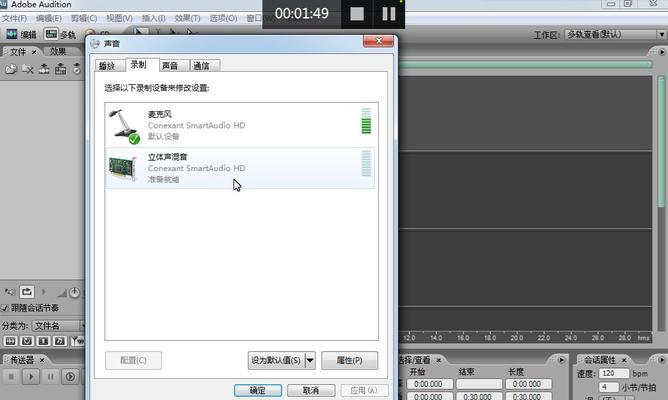Screen dimensions: 668x400
Task: Click the 速度 tempo field showing 120
Action: (614, 374)
